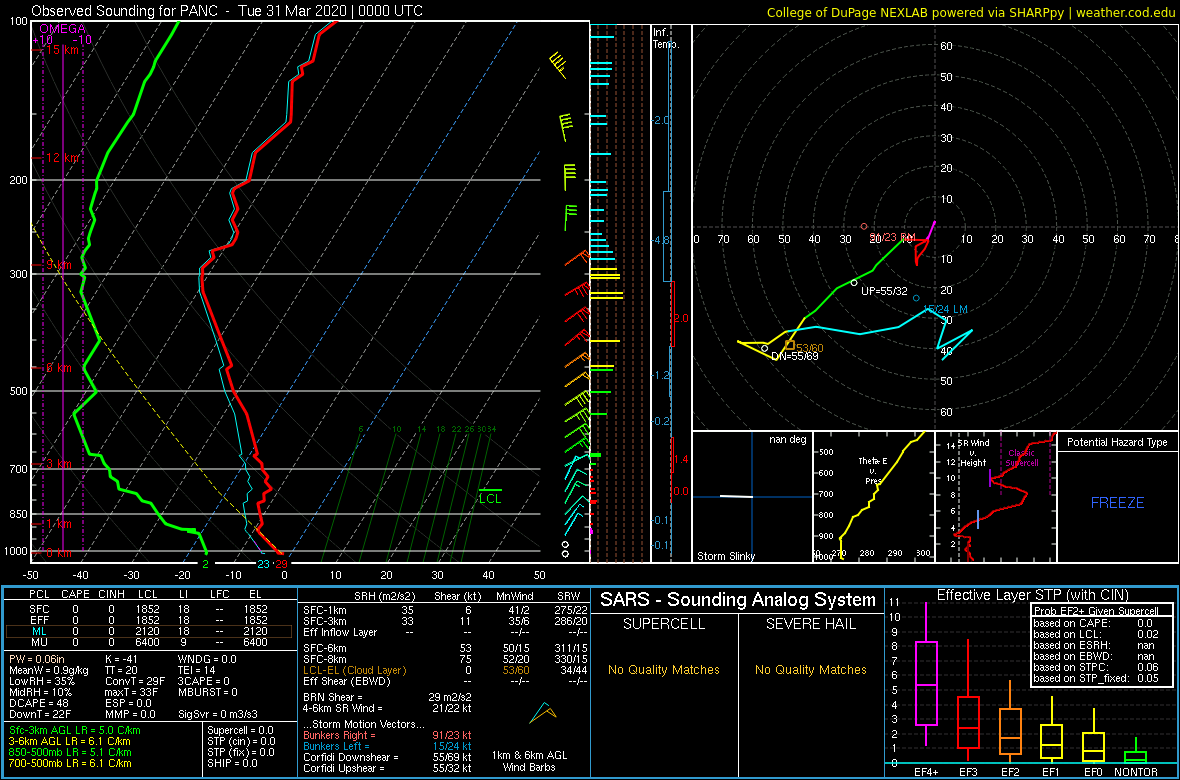Click the 15/24 LM hodograph label

coord(945,309)
